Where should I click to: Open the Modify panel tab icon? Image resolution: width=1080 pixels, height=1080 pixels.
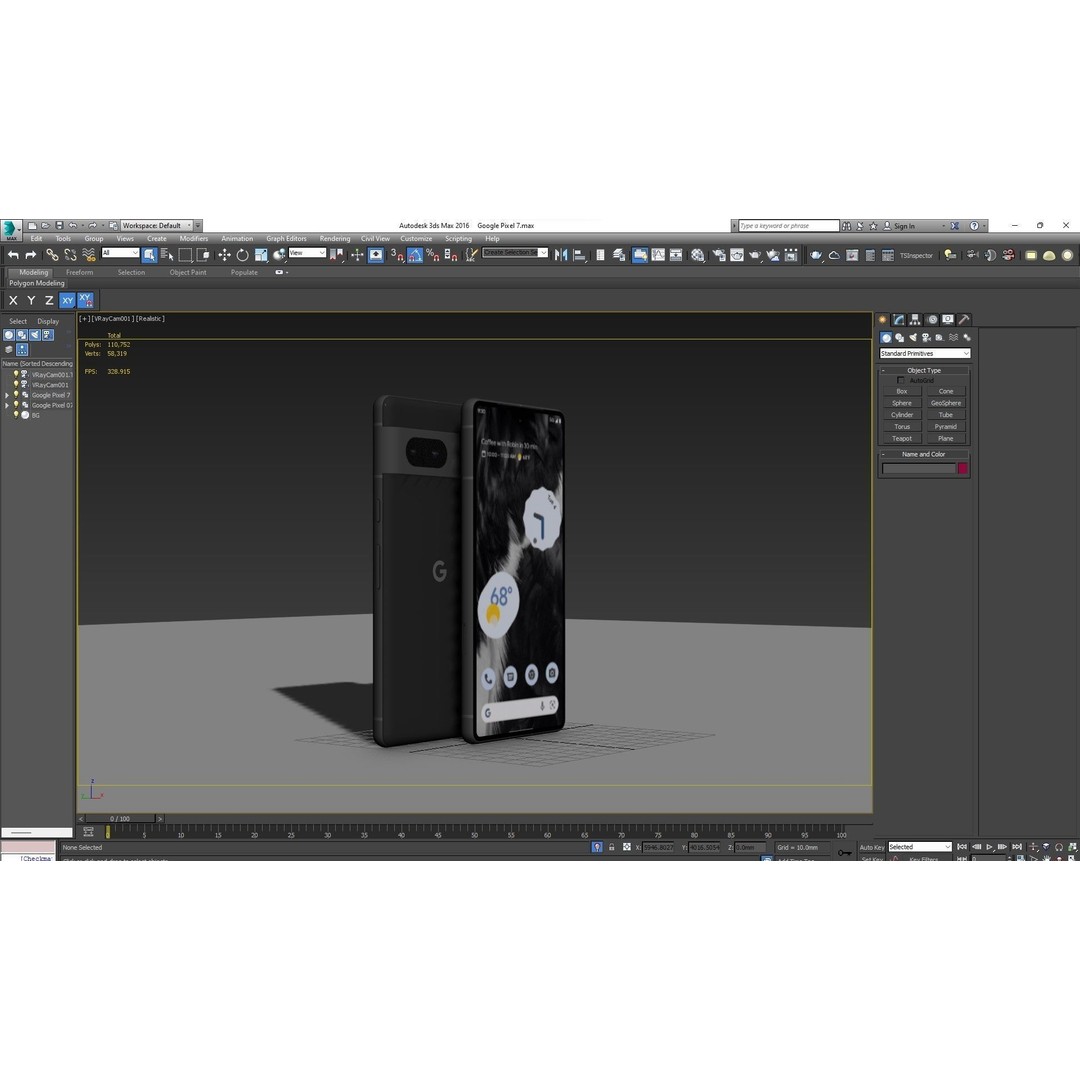[898, 320]
